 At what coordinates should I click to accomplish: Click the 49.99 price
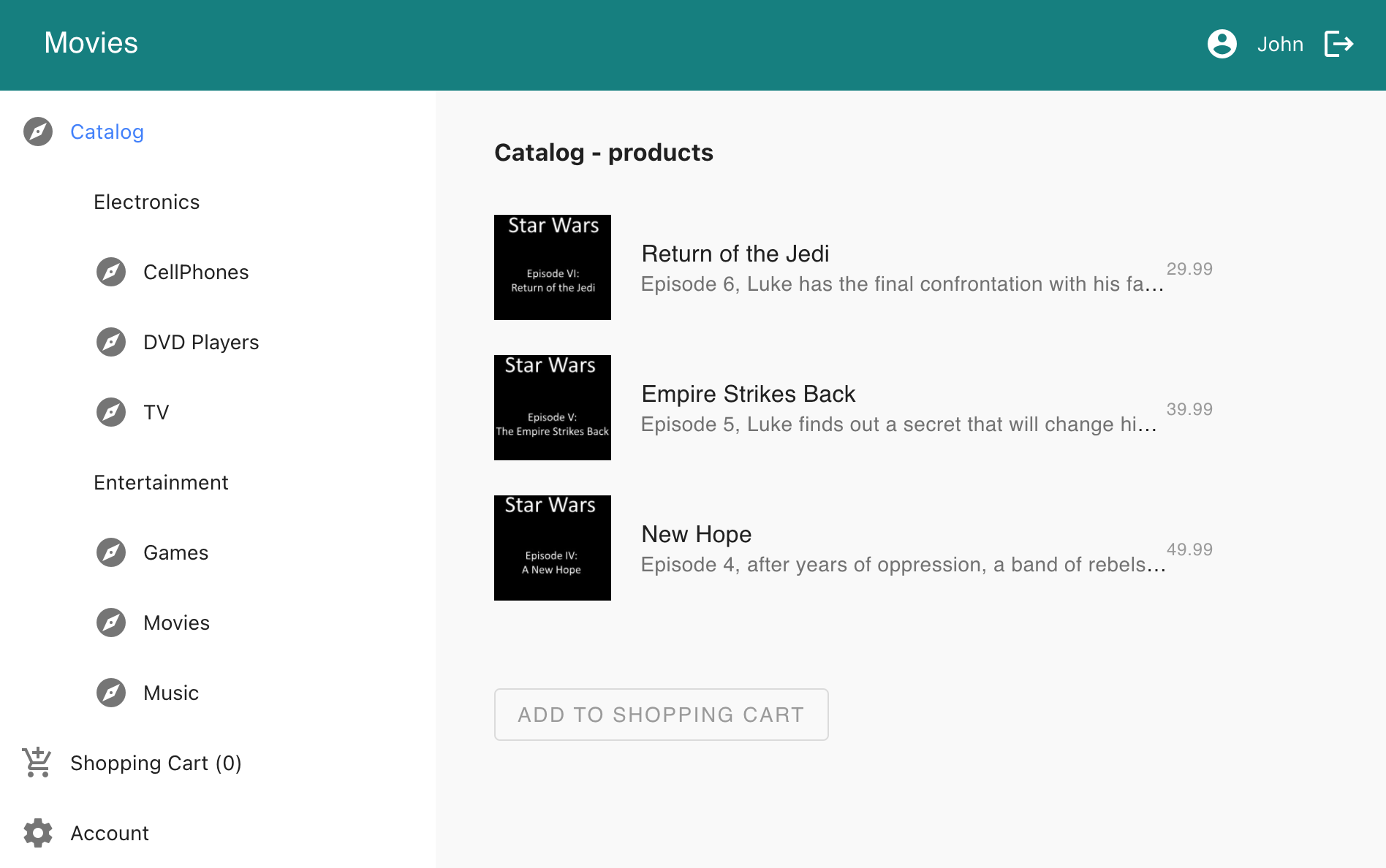click(x=1189, y=549)
